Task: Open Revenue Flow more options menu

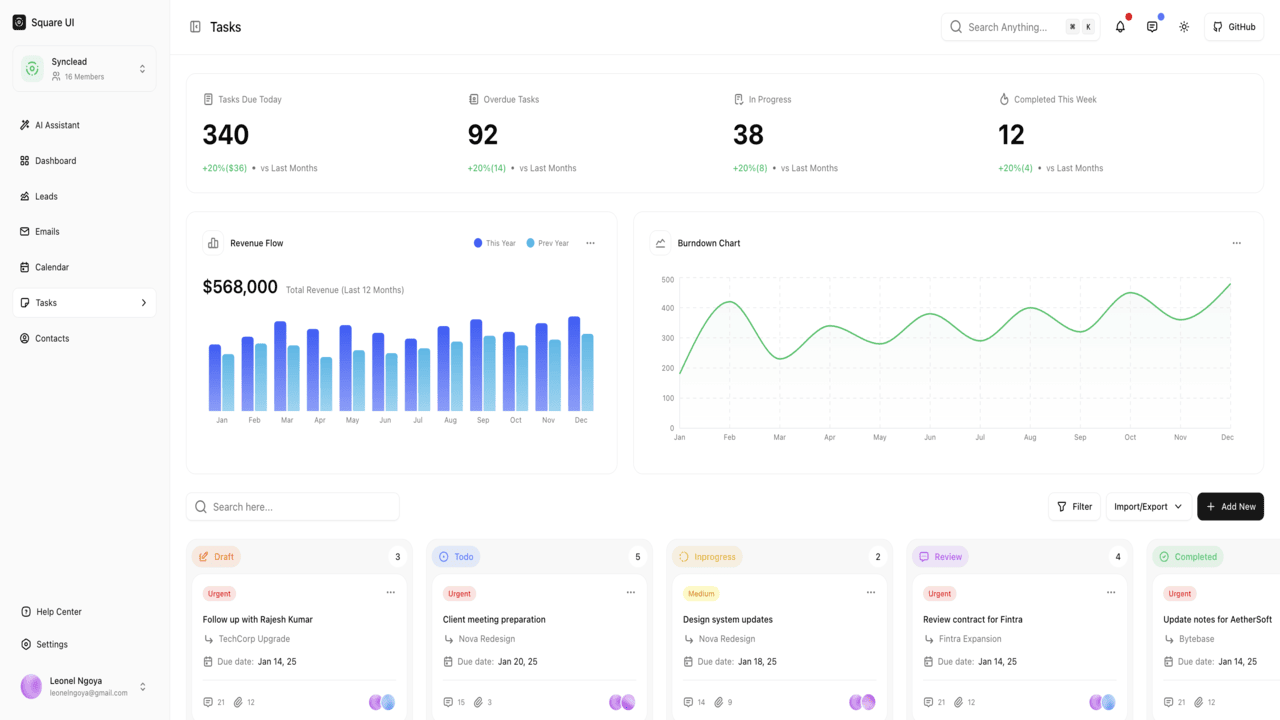Action: pos(590,243)
